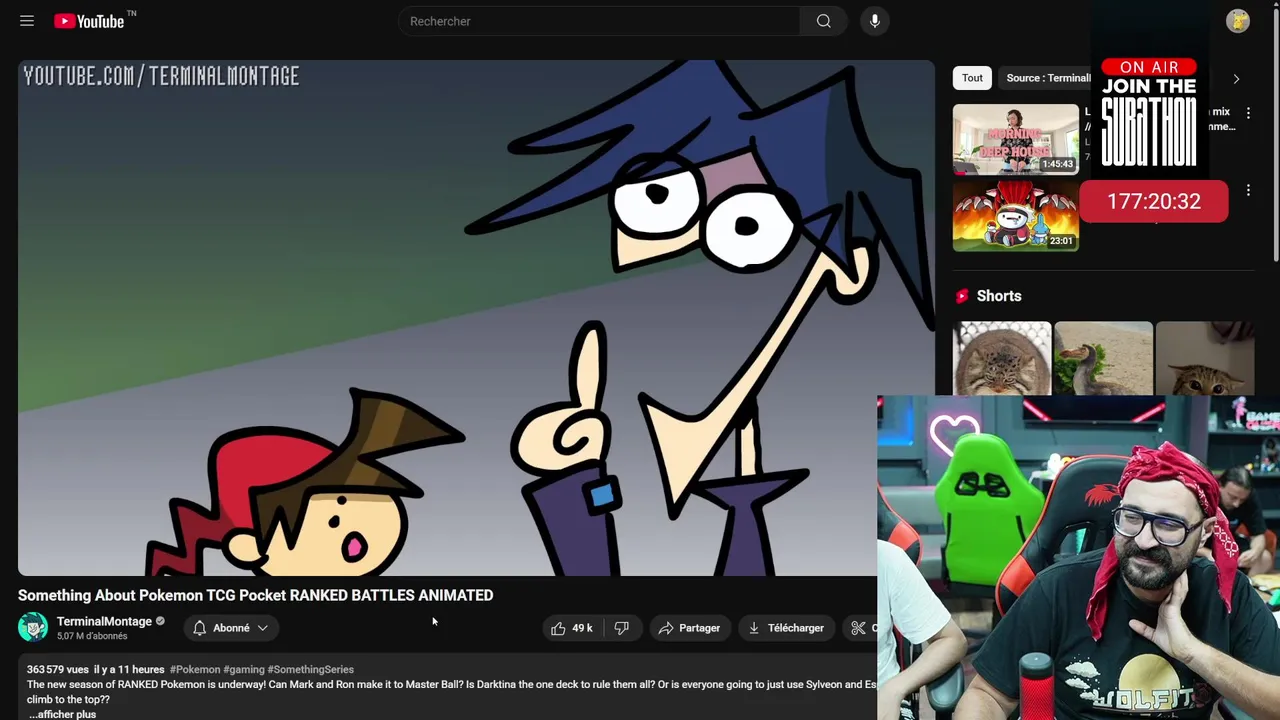Viewport: 1280px width, 720px height.
Task: Click the 363 579 vues view count
Action: pos(58,669)
